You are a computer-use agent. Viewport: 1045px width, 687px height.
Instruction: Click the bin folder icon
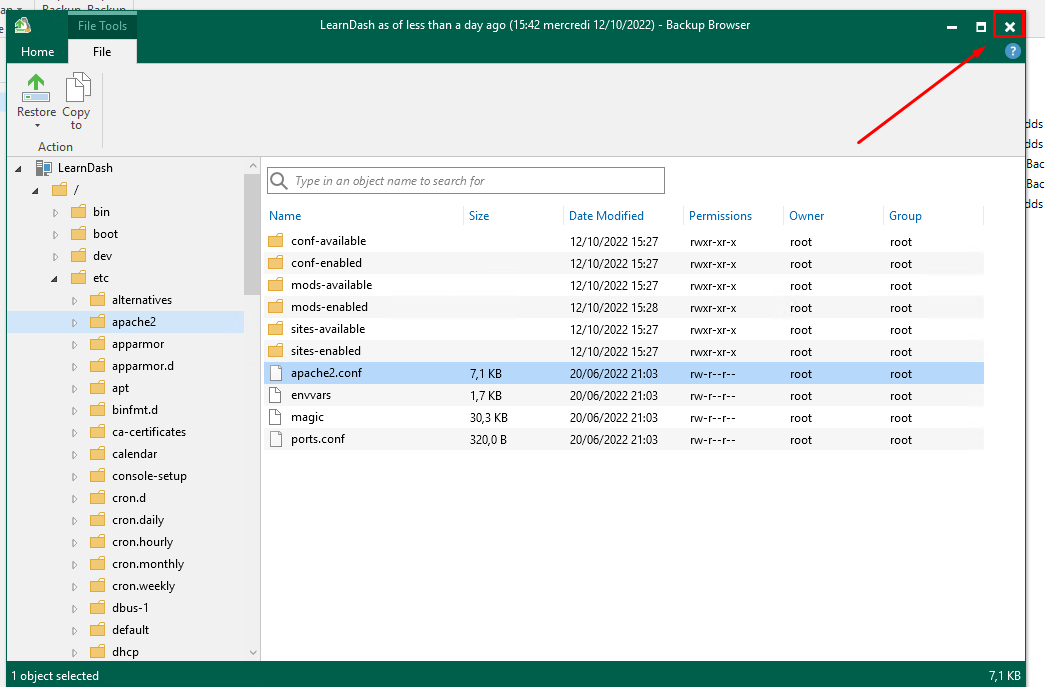click(79, 212)
